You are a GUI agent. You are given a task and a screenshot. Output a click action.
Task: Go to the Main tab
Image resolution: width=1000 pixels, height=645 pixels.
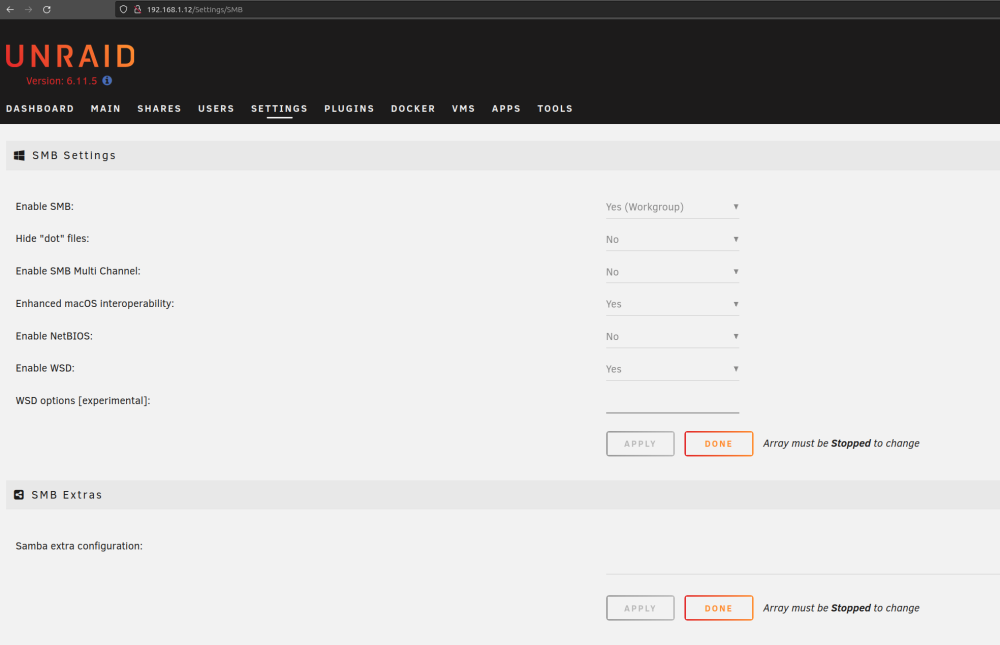[106, 108]
